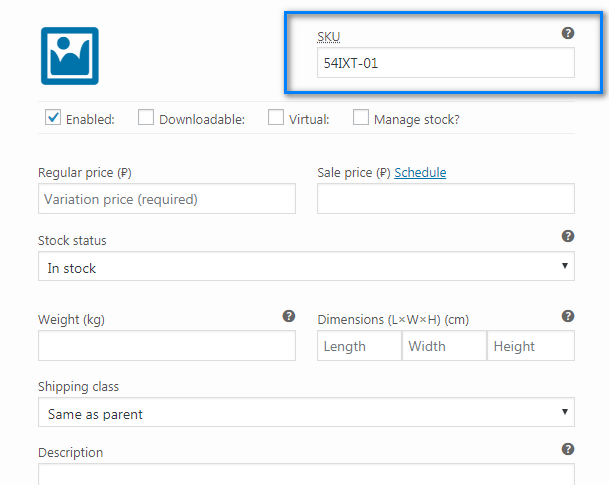This screenshot has width=609, height=485.
Task: Click the Weight help icon
Action: pyautogui.click(x=289, y=316)
